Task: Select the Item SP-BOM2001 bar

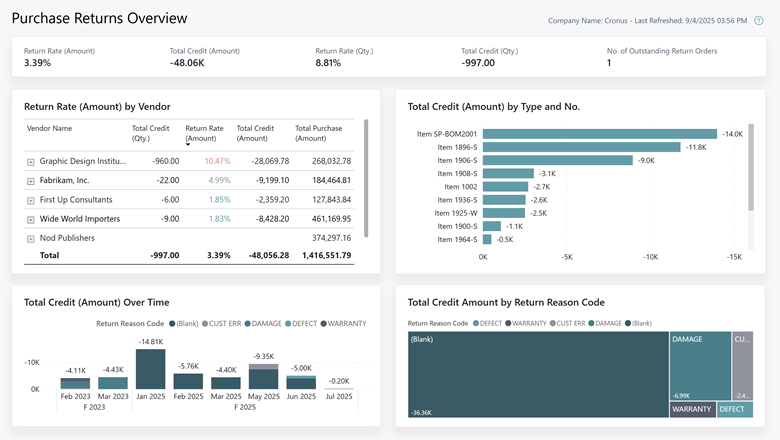Action: 600,134
